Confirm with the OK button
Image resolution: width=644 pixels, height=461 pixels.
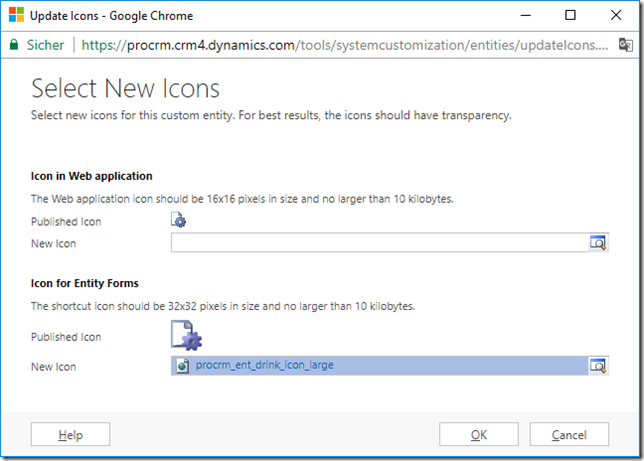(x=479, y=435)
